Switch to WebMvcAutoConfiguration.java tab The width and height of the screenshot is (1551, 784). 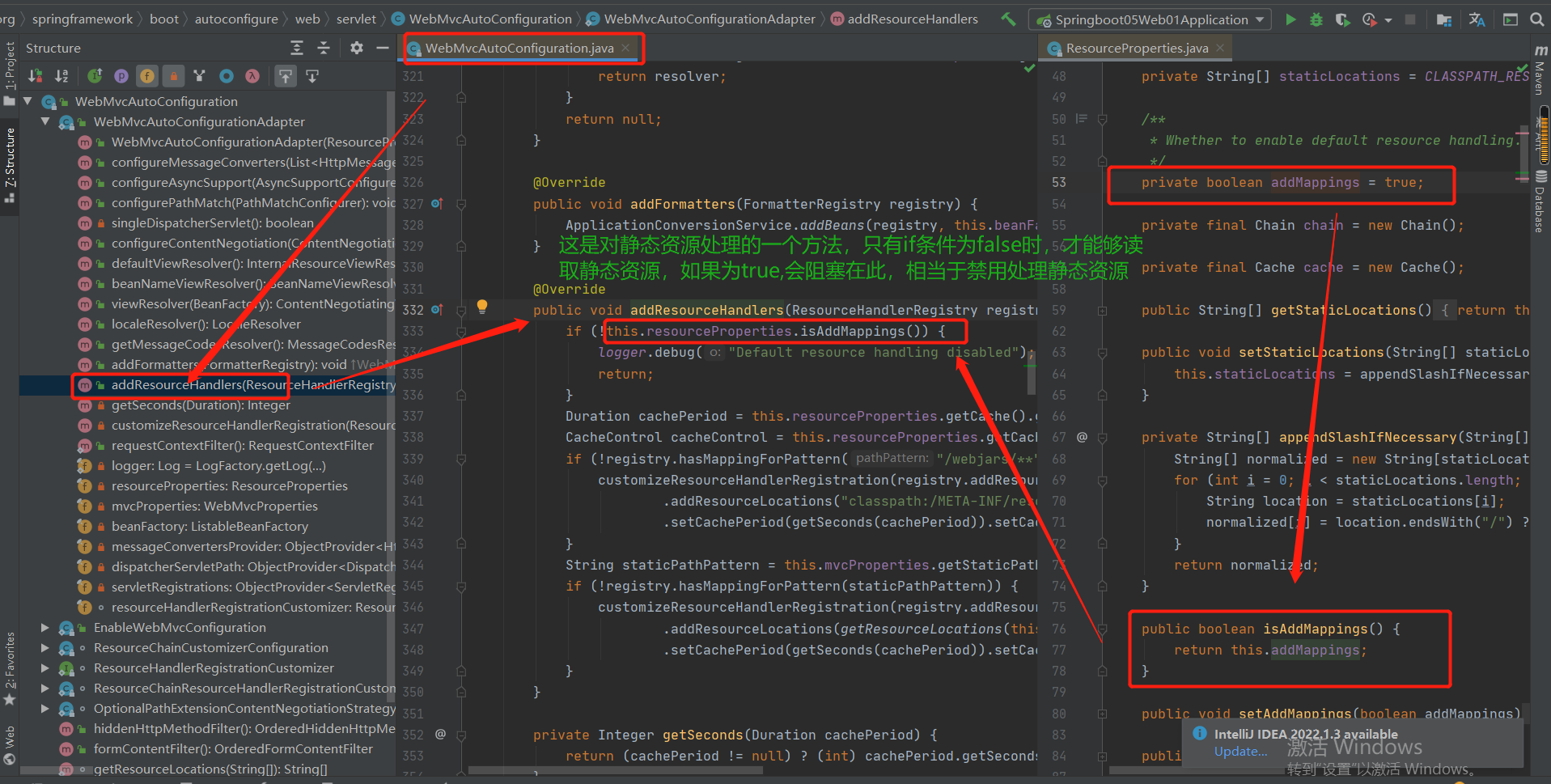(519, 49)
